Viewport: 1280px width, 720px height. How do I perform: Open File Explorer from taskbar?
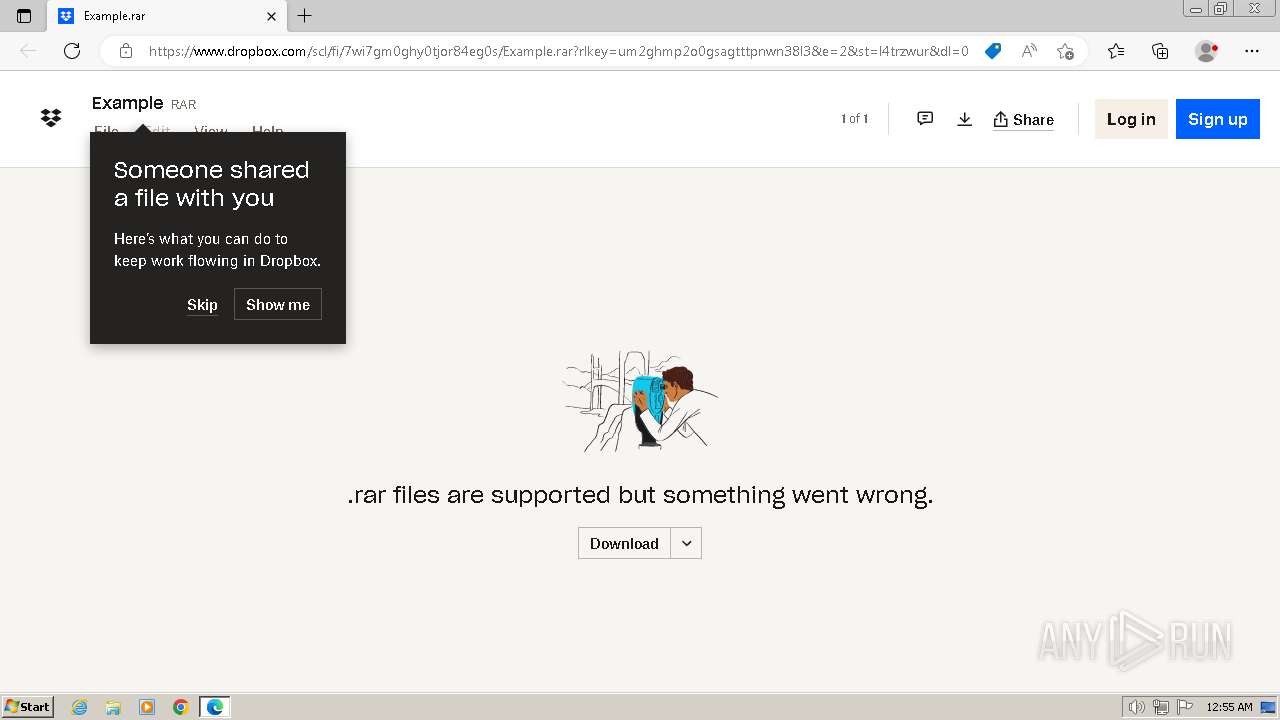tap(113, 707)
